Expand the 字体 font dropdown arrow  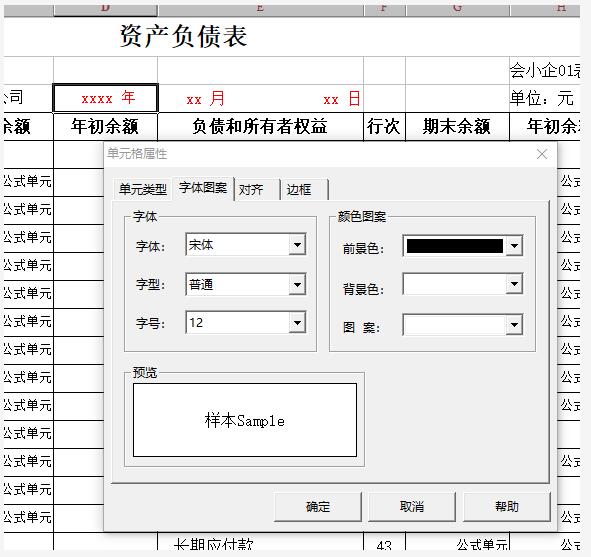(297, 245)
